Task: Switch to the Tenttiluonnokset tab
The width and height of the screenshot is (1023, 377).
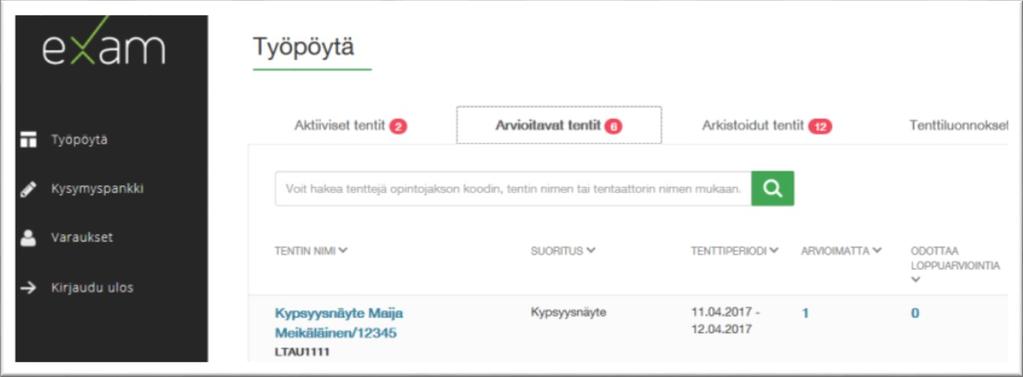Action: (x=958, y=125)
